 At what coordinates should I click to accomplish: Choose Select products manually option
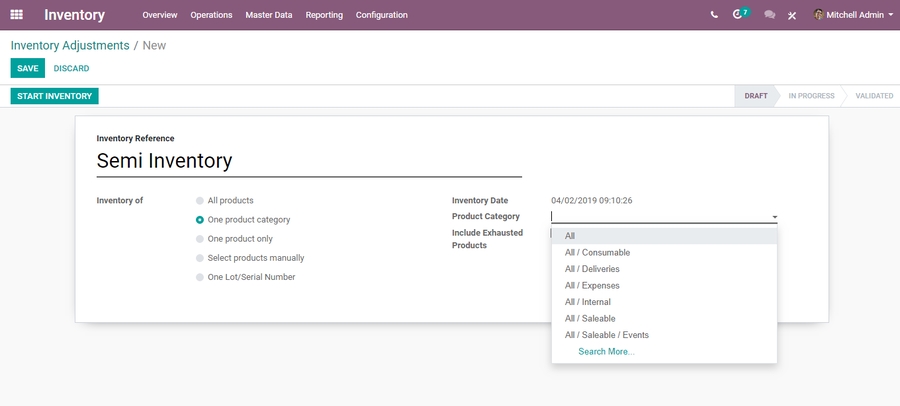pos(200,258)
